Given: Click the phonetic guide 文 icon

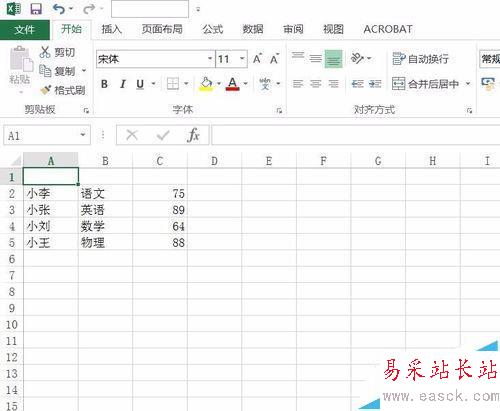Looking at the screenshot, I should click(265, 84).
